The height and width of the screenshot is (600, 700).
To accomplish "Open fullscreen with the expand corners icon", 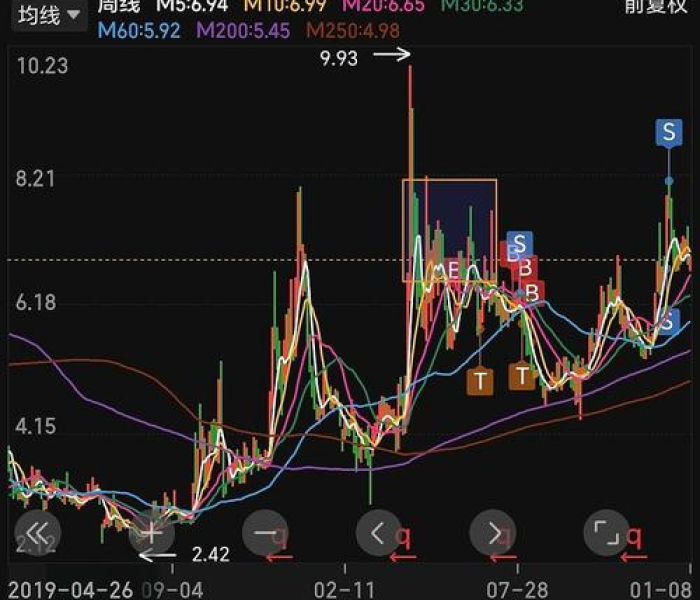I will [x=606, y=533].
